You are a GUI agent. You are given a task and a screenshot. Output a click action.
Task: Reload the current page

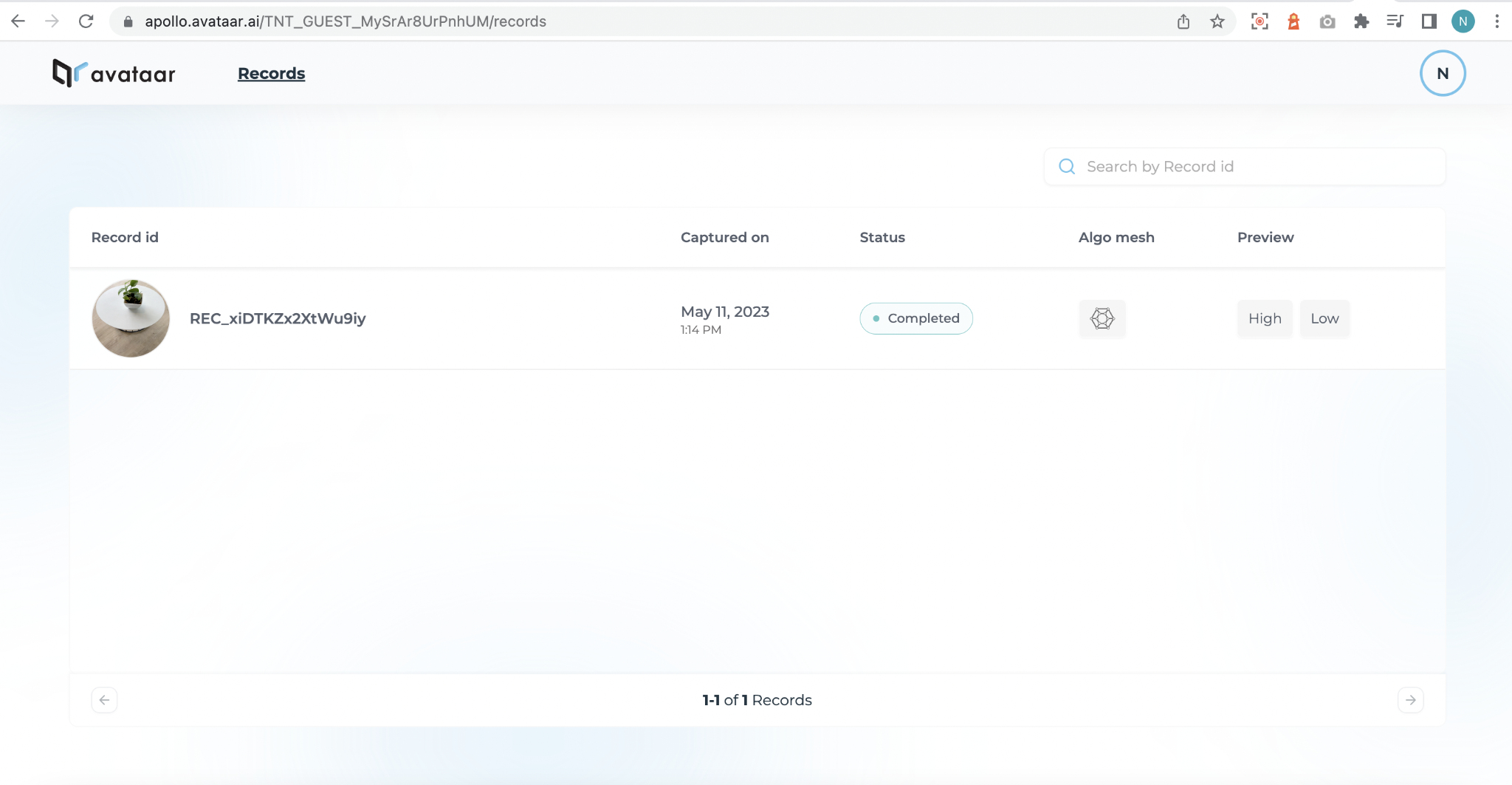click(x=86, y=21)
